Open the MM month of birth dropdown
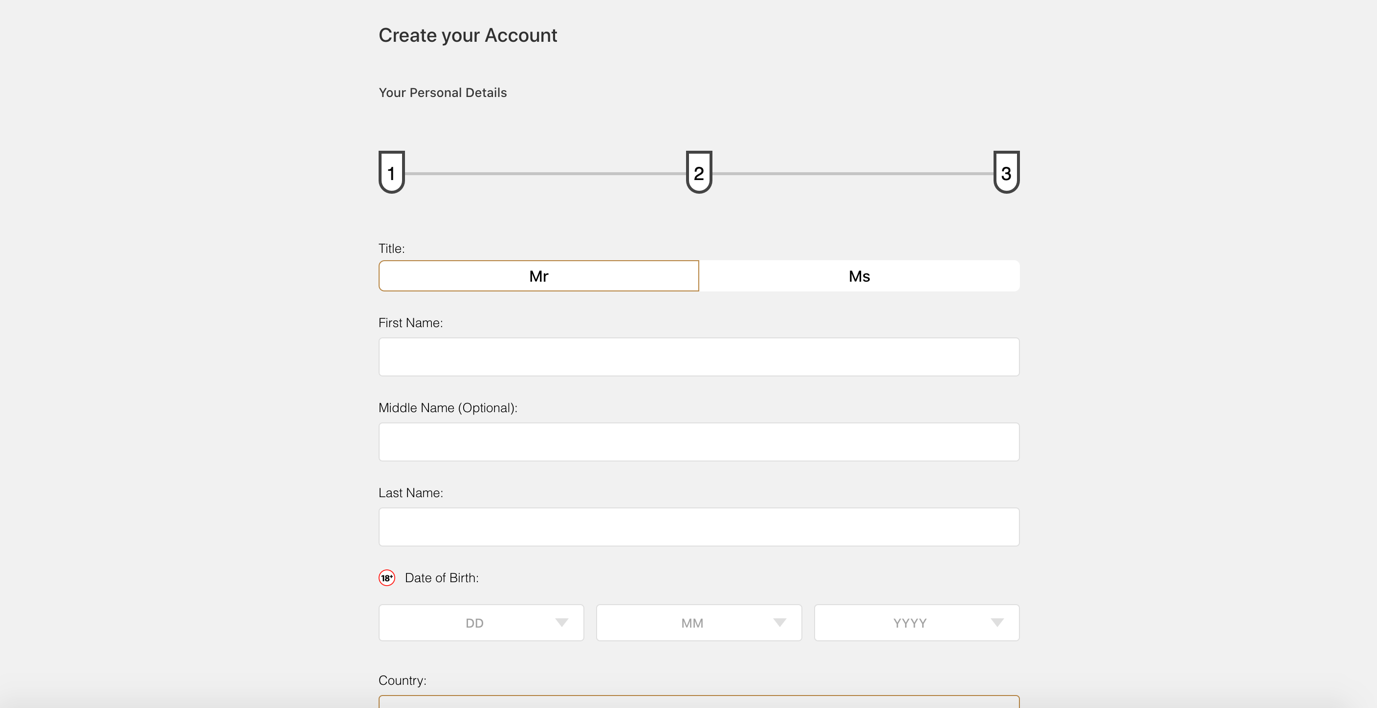 pyautogui.click(x=699, y=623)
